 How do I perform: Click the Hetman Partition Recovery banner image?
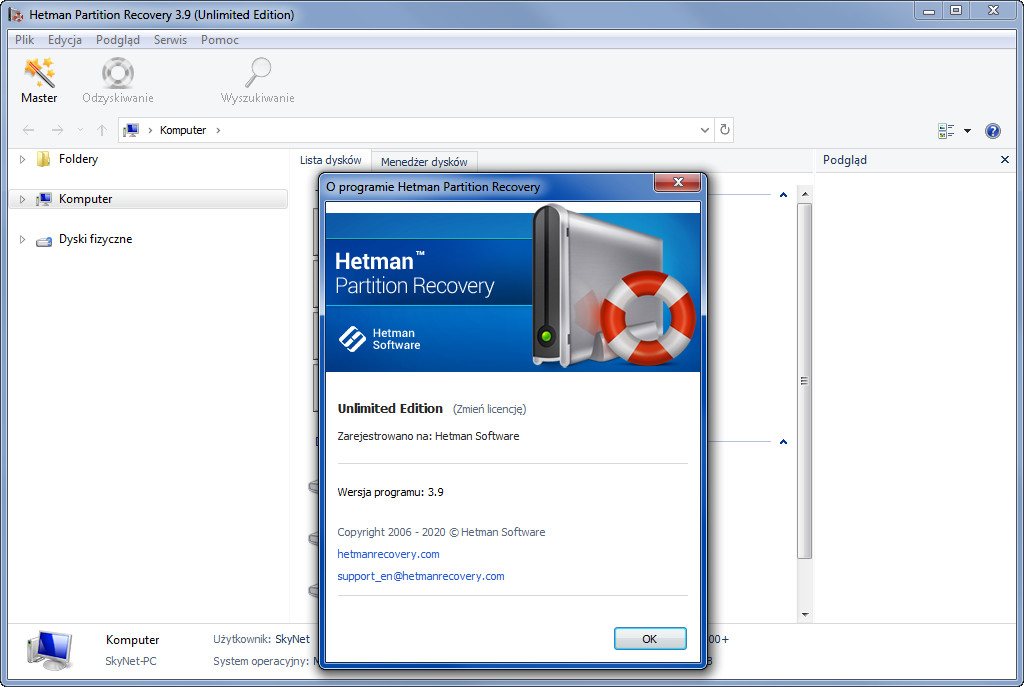coord(513,287)
